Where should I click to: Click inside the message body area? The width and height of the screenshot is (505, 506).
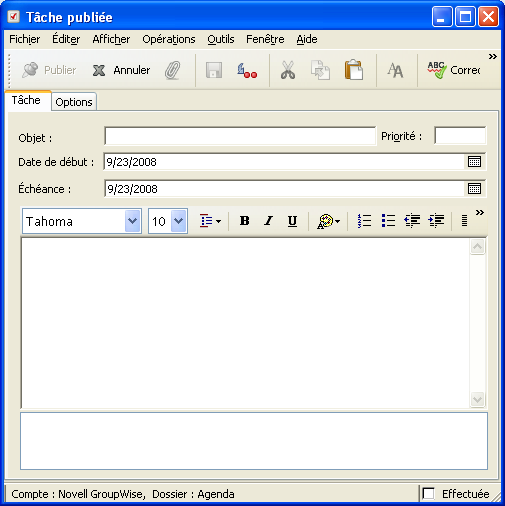pos(246,323)
